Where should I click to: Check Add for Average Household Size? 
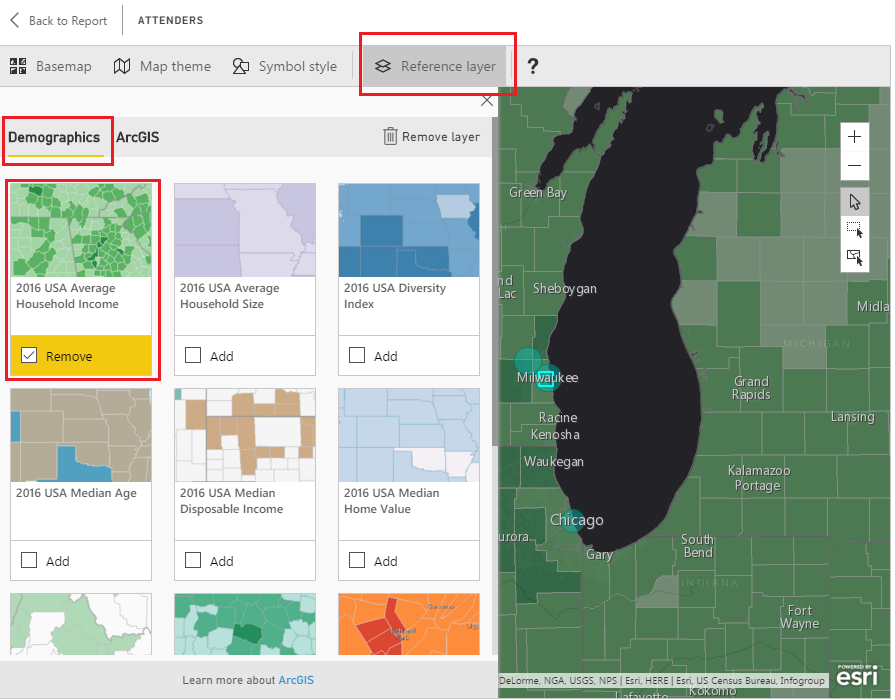click(x=193, y=355)
